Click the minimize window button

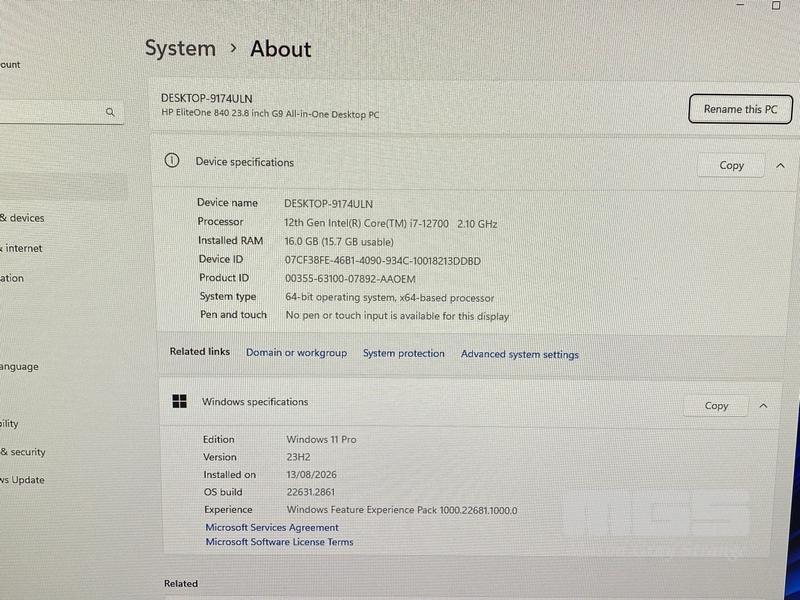click(x=741, y=5)
